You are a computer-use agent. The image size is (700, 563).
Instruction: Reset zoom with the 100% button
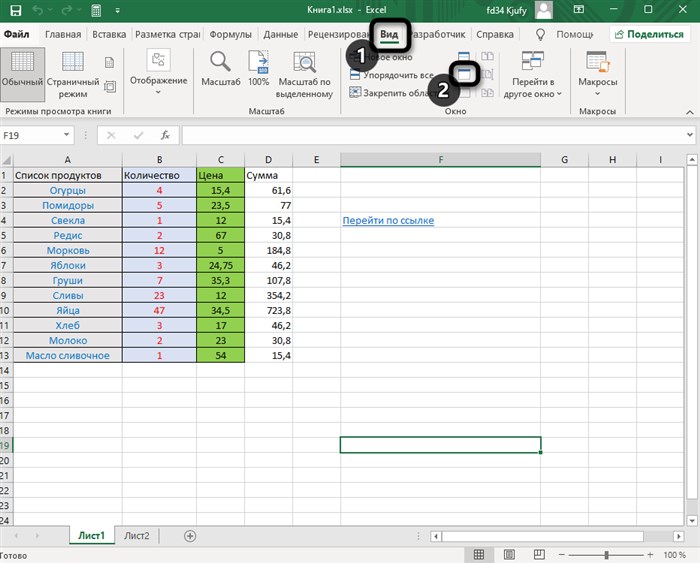pos(258,69)
